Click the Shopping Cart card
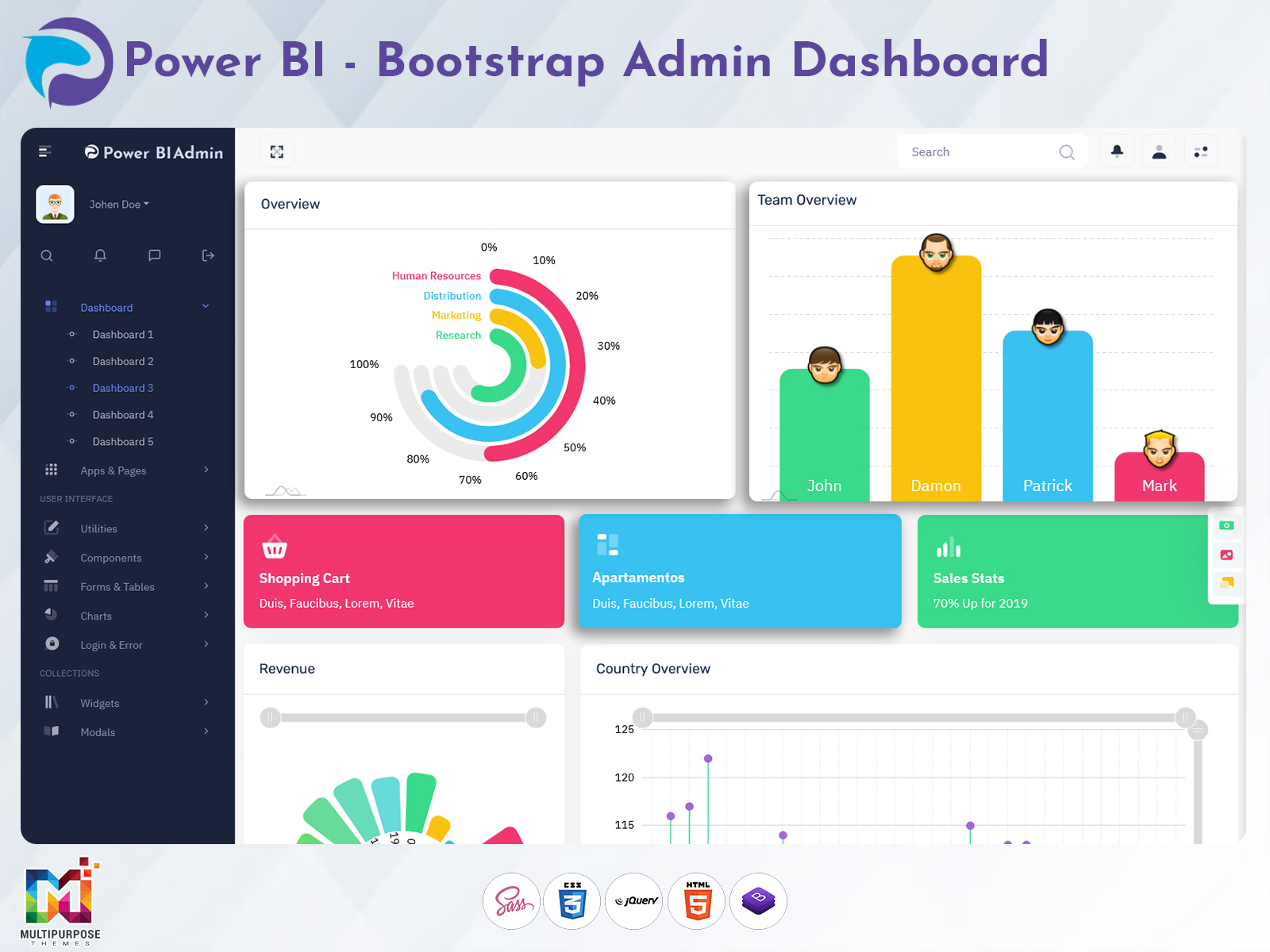The image size is (1270, 952). click(404, 571)
